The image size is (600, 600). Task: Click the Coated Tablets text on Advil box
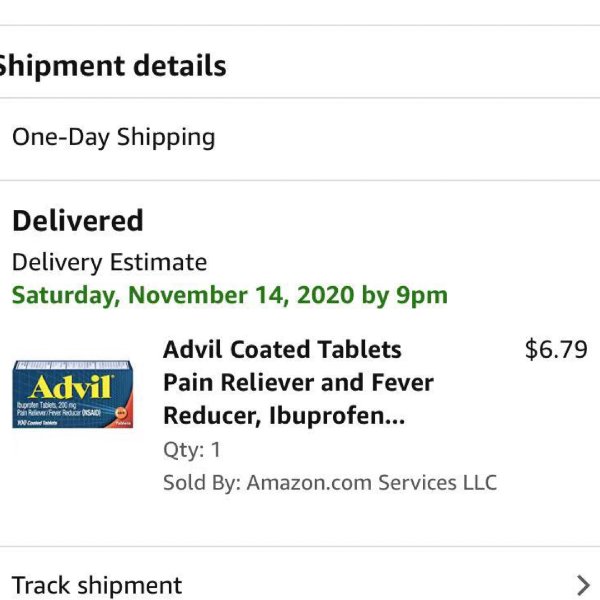[x=38, y=423]
